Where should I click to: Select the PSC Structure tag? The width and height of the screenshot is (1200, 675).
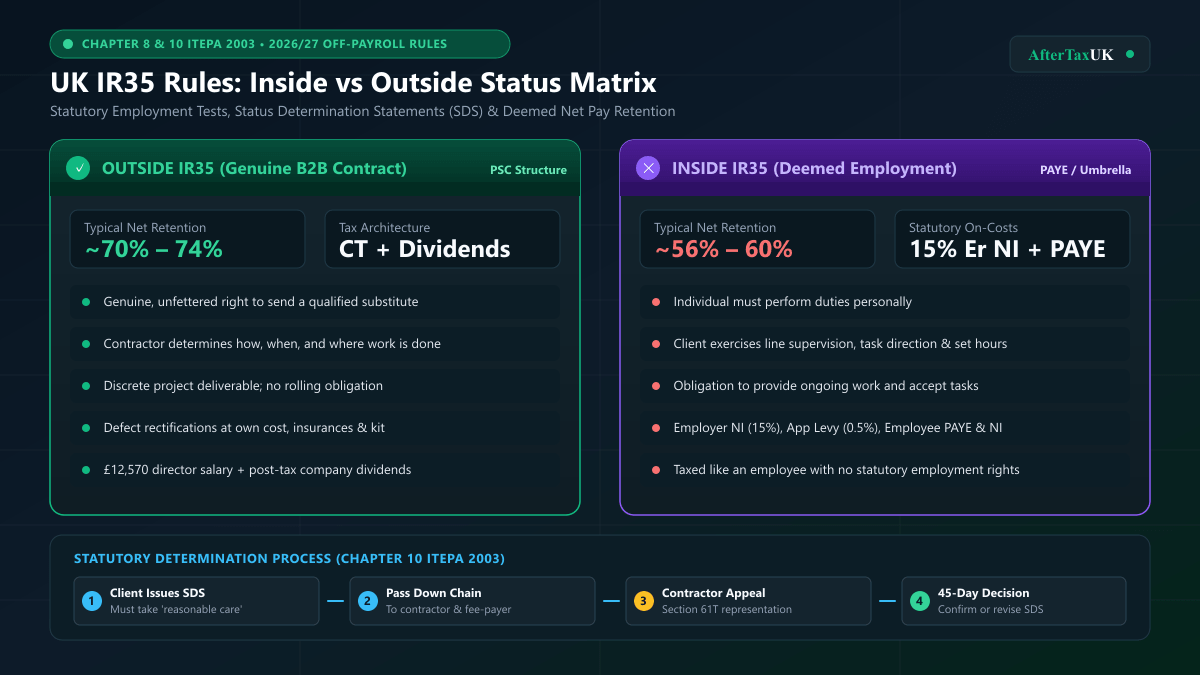point(528,170)
